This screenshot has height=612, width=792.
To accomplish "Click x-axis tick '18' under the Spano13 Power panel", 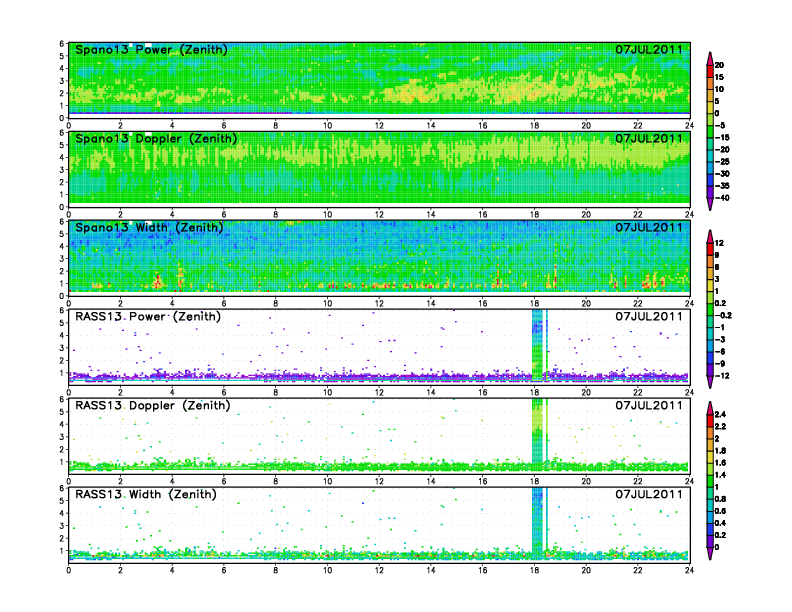I will click(534, 125).
